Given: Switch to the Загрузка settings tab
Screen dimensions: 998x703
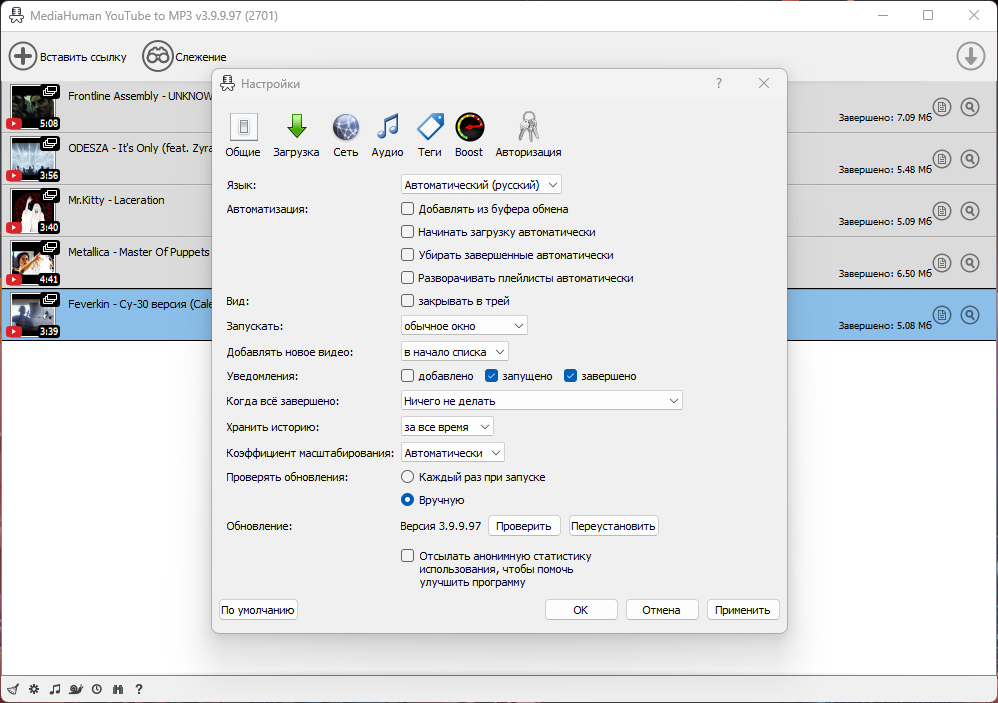Looking at the screenshot, I should click(296, 134).
